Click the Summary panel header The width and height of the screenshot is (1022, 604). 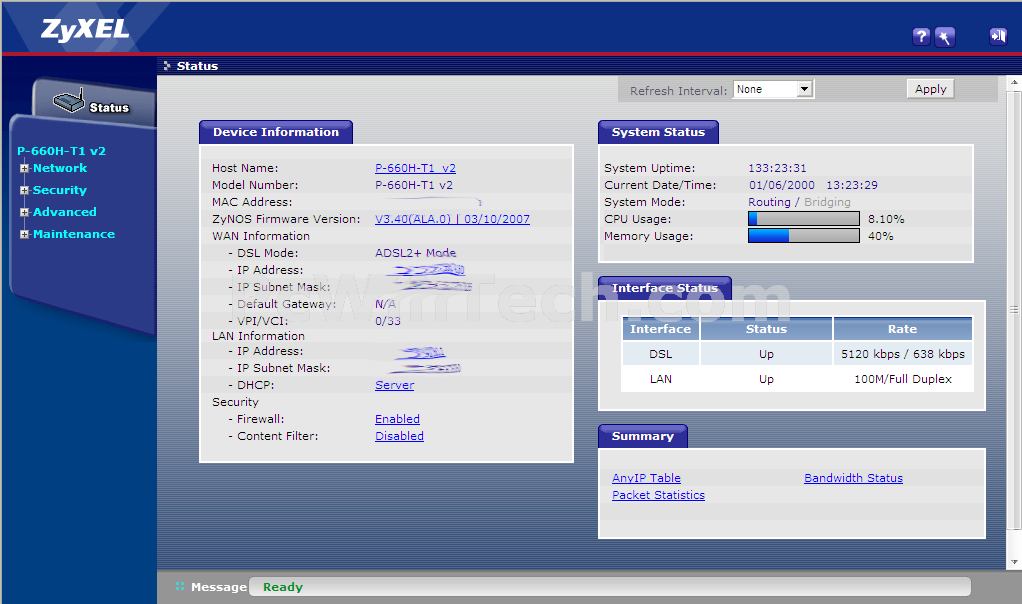[643, 437]
